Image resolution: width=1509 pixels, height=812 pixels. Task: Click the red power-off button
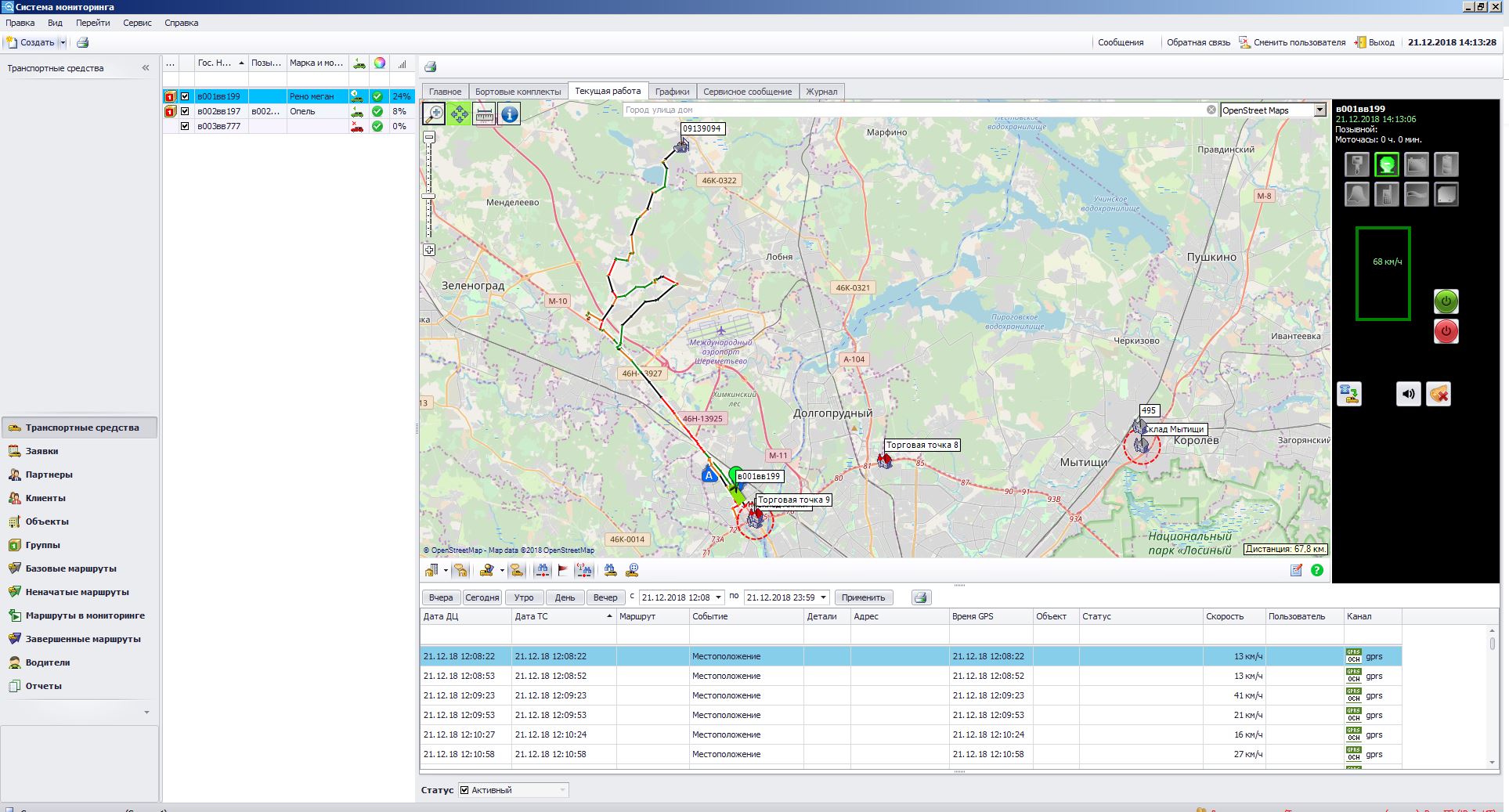point(1446,331)
